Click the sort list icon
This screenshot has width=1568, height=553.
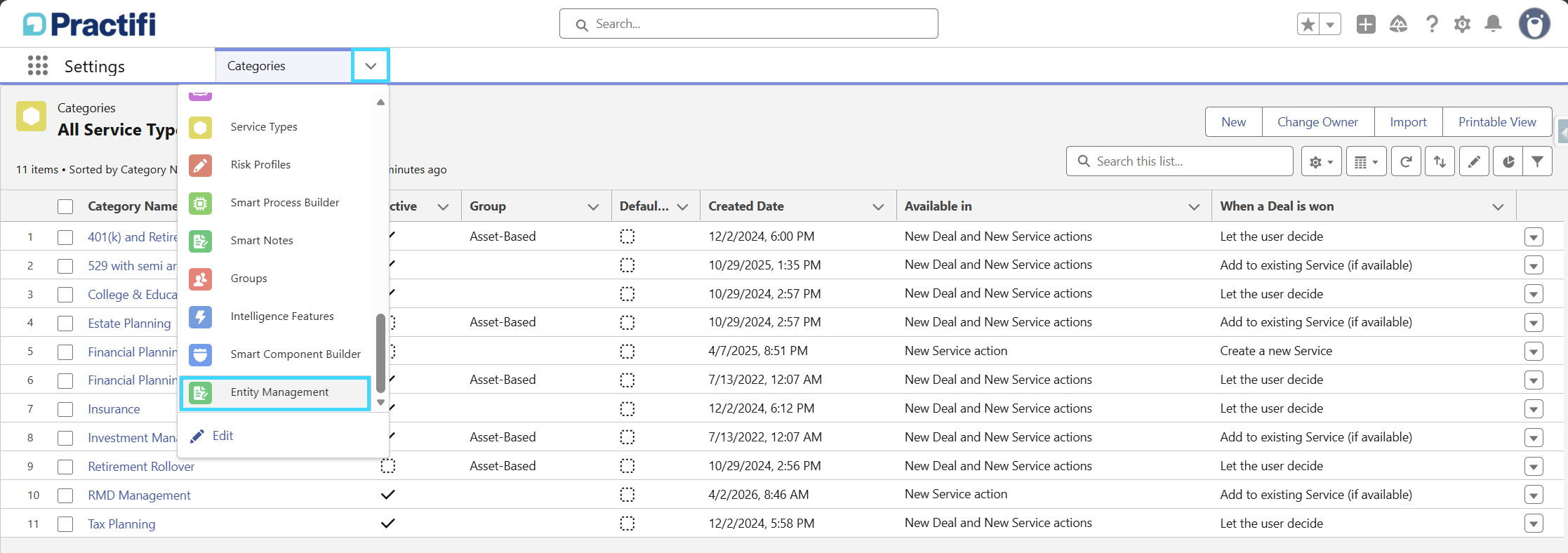[1440, 161]
